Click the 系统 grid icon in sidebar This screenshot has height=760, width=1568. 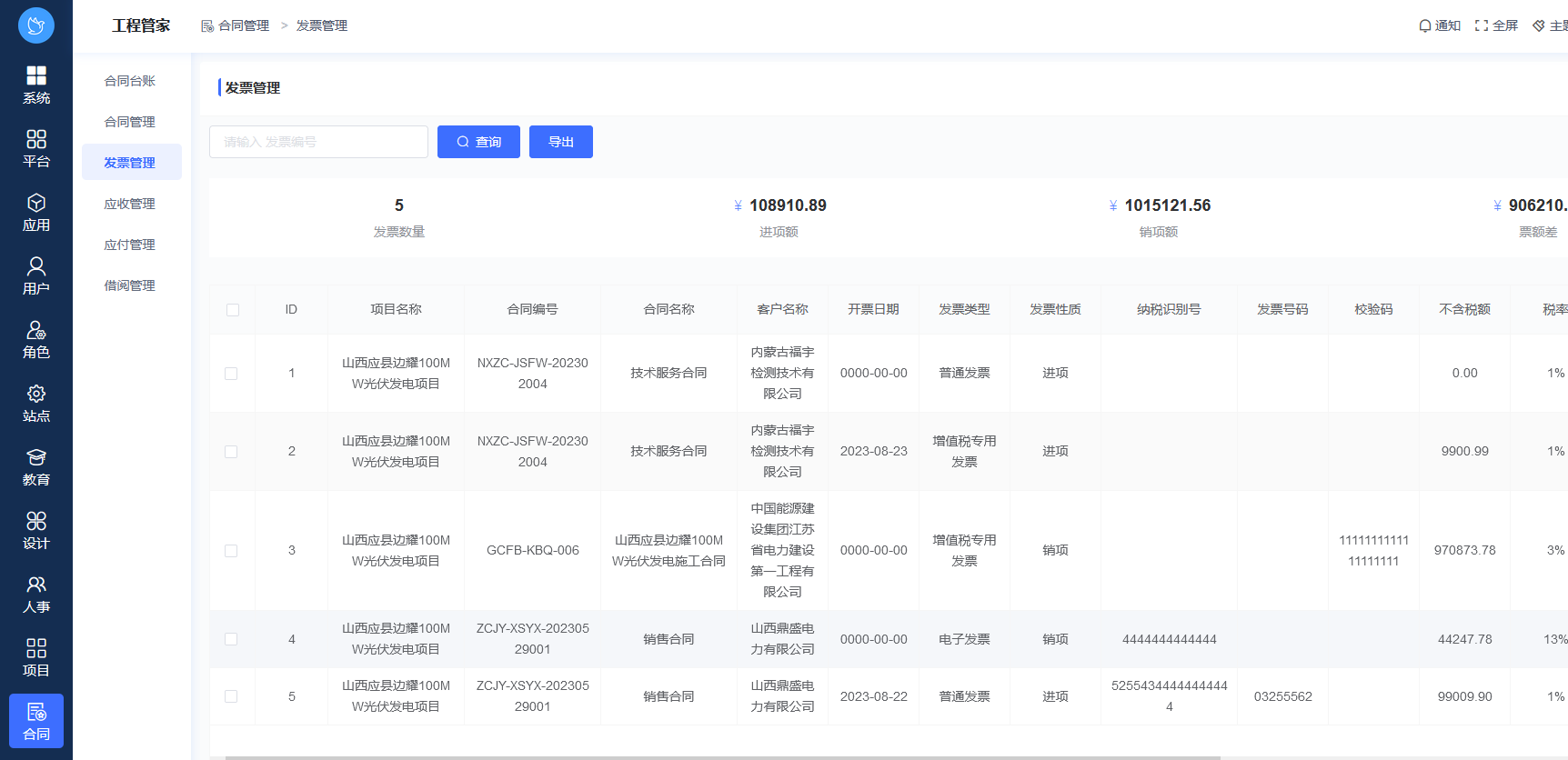tap(36, 75)
